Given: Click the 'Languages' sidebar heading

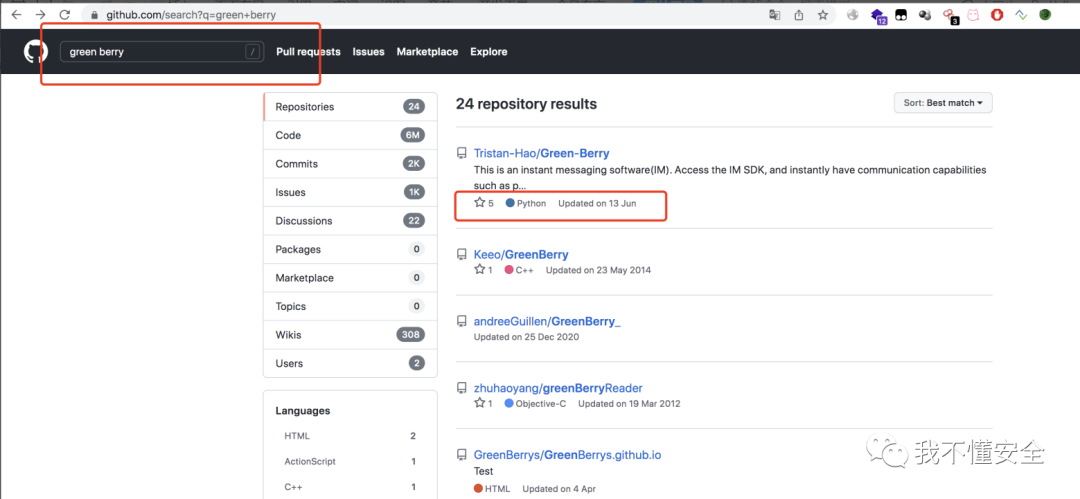Looking at the screenshot, I should pyautogui.click(x=302, y=411).
